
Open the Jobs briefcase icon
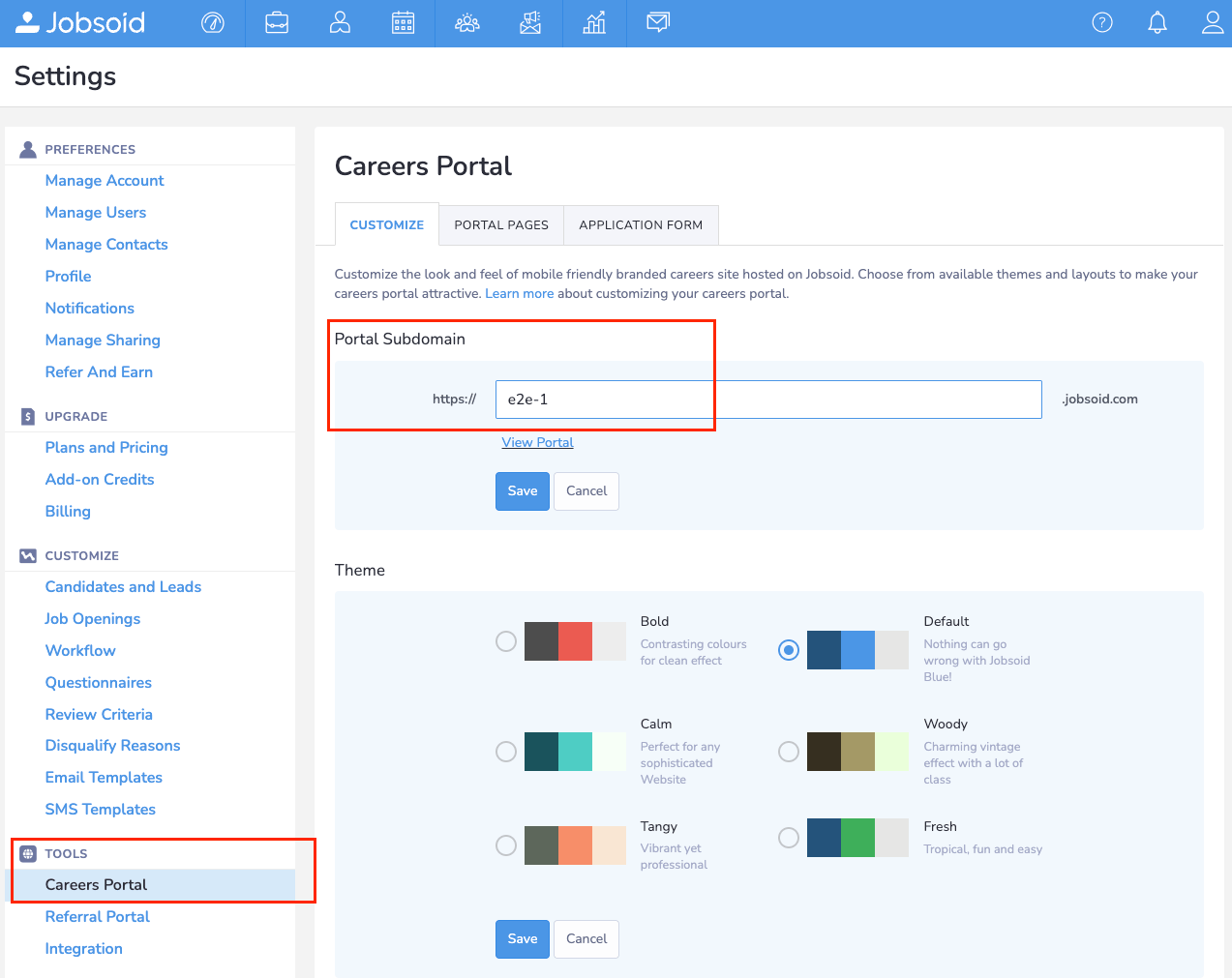coord(277,22)
